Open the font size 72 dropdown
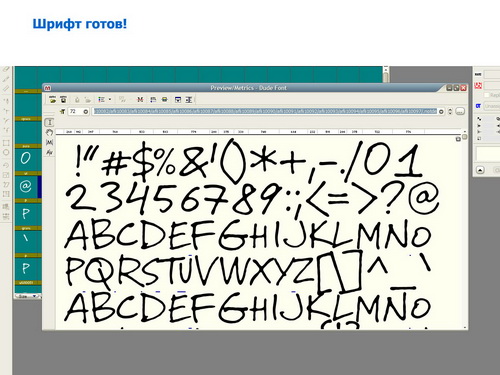 86,111
